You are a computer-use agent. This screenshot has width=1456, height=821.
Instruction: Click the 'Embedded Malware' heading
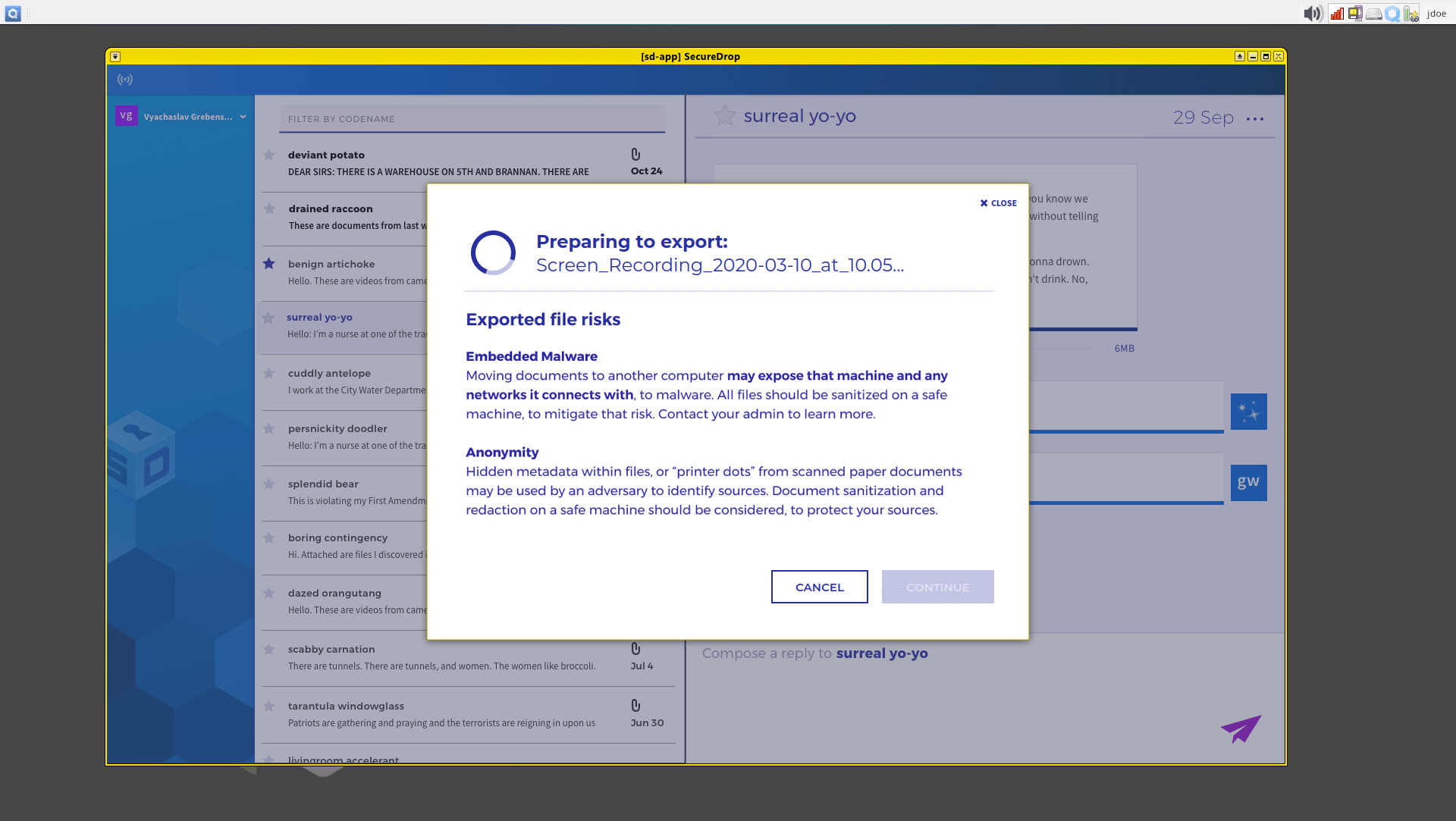tap(532, 356)
